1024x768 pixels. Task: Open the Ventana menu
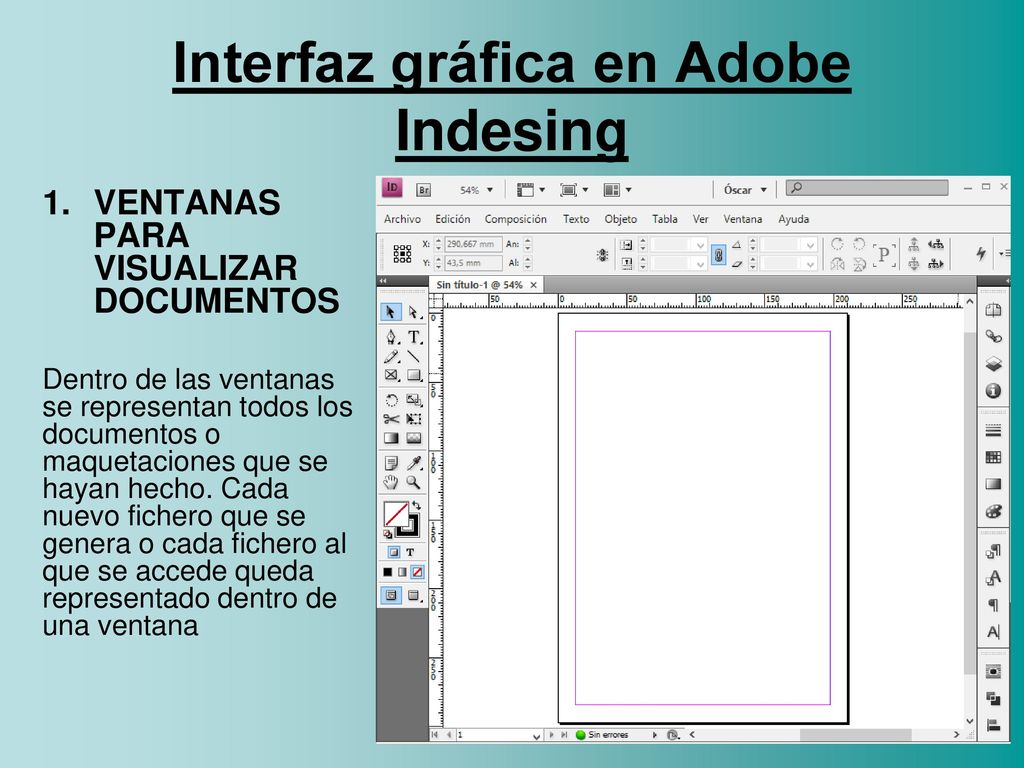click(x=743, y=219)
